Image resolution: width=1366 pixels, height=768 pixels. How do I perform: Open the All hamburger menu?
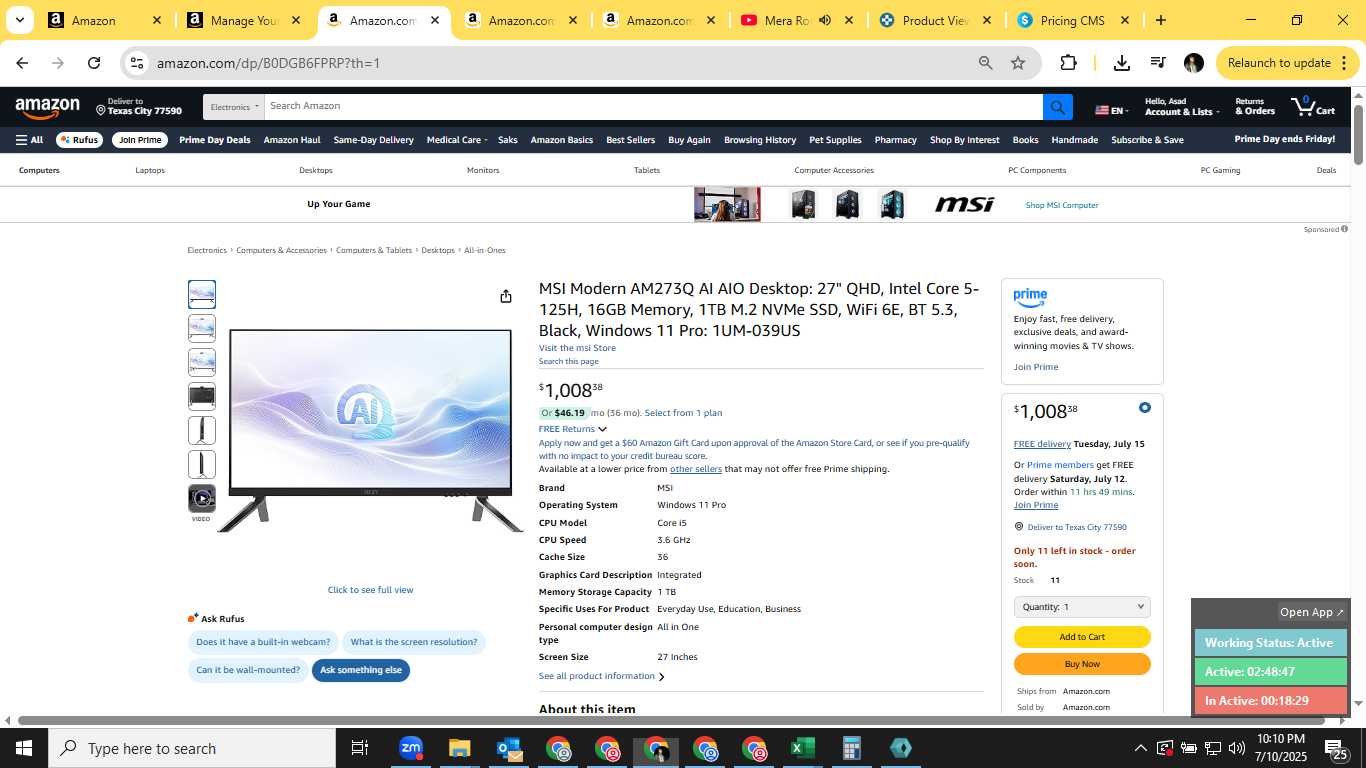[29, 140]
